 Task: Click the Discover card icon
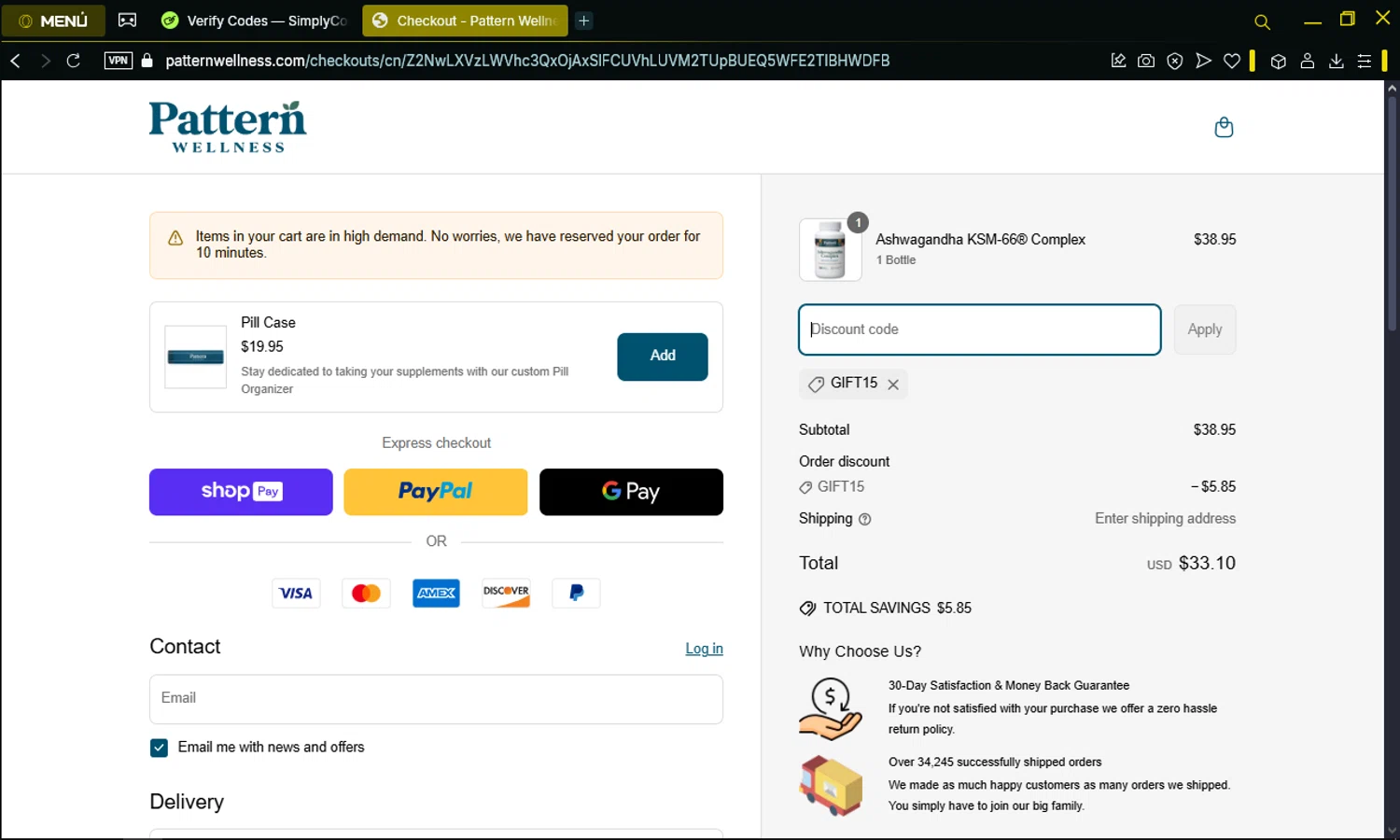click(506, 594)
